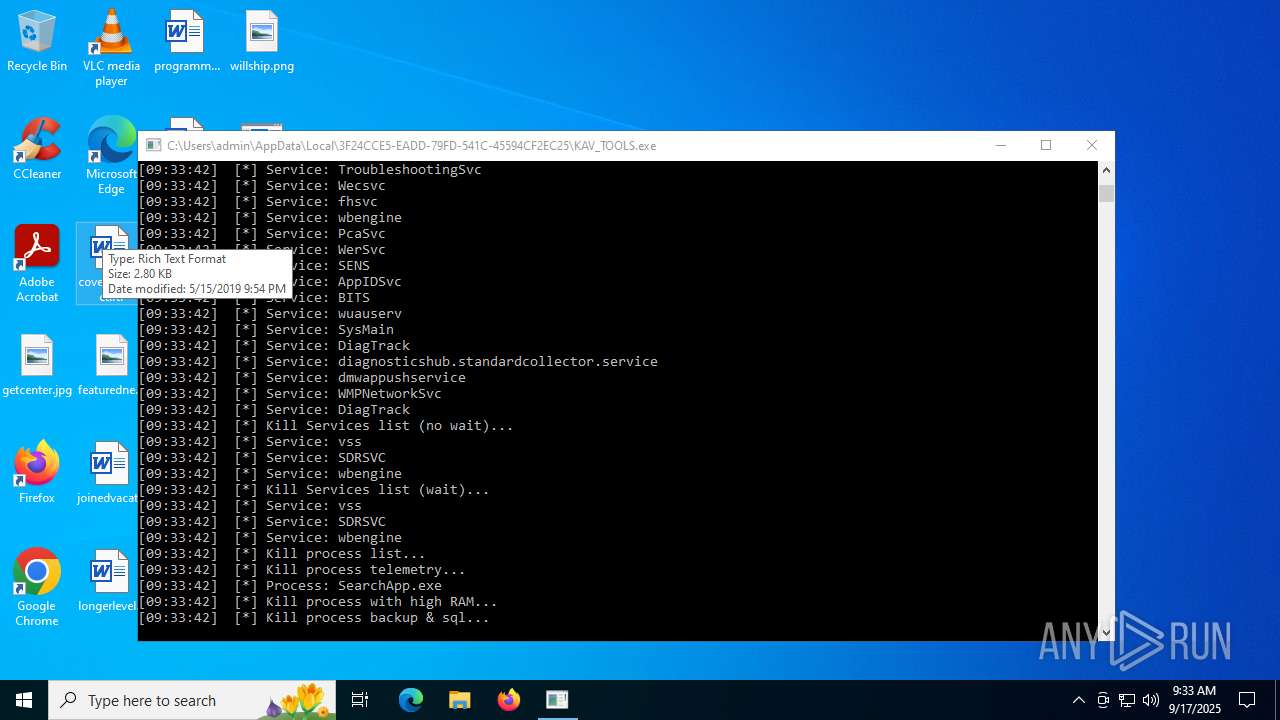Select willship.png image file
Viewport: 1280px width, 720px height.
[x=261, y=42]
